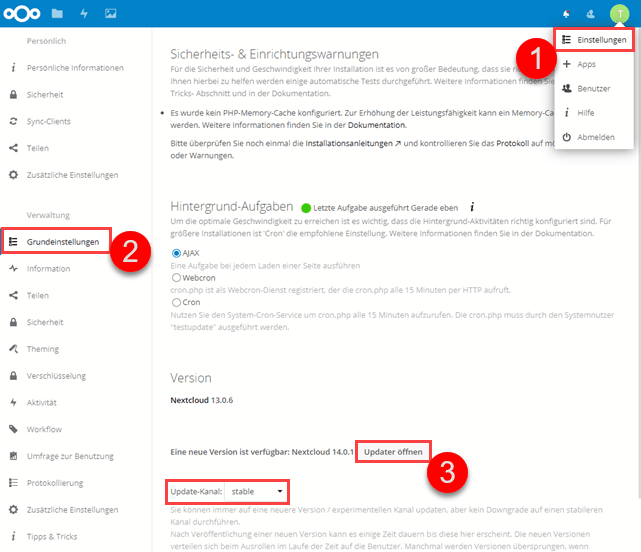Open the Tipps & Tricks section label

coord(52,536)
